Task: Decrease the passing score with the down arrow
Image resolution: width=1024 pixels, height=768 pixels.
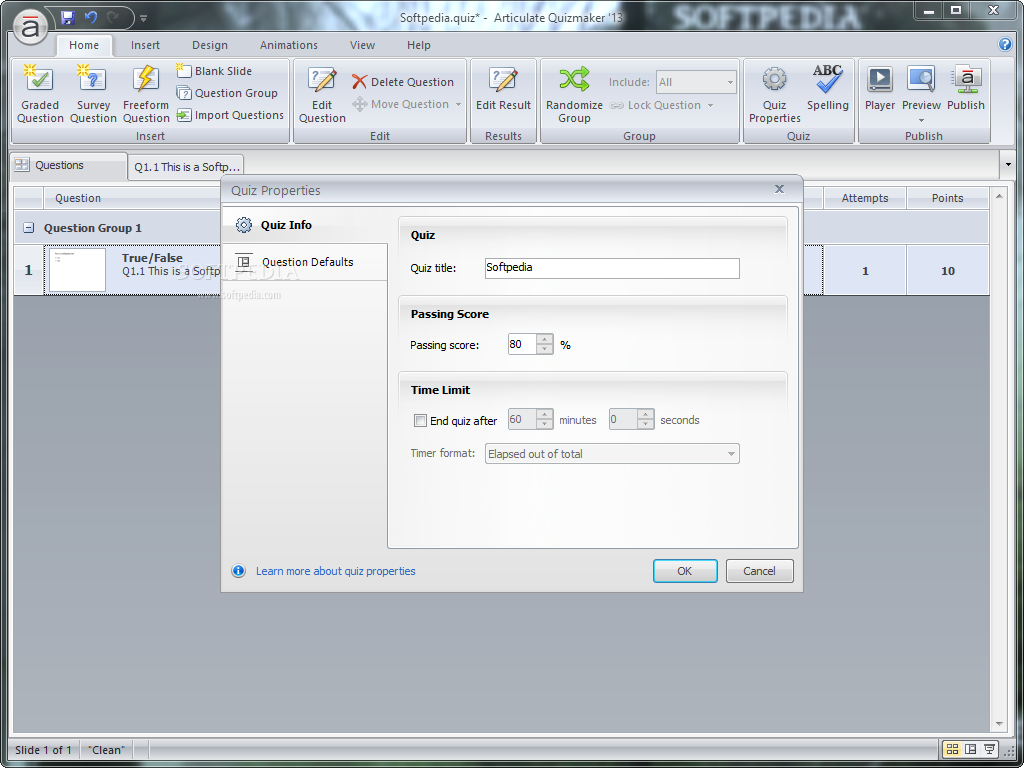Action: 545,349
